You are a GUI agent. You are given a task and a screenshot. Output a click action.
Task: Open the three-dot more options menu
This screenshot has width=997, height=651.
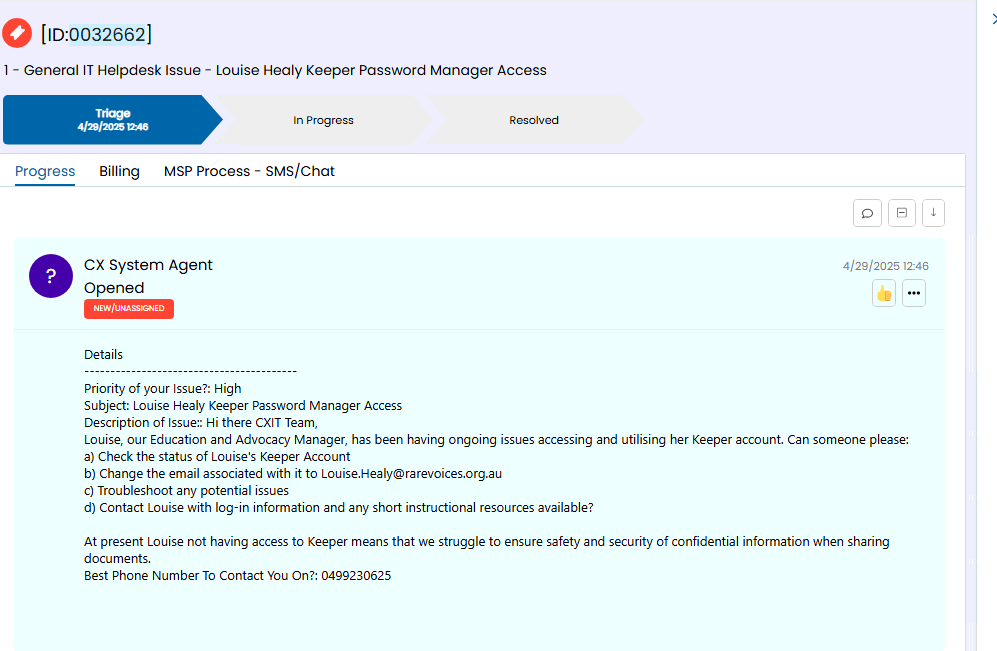click(x=914, y=293)
